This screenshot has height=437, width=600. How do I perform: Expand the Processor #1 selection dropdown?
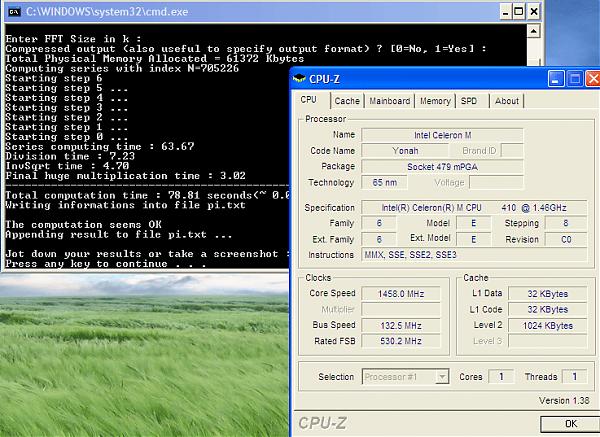coord(442,377)
